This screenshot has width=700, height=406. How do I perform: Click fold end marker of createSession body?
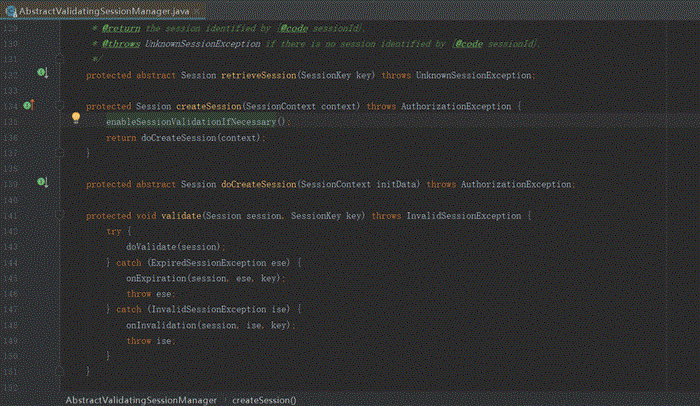click(59, 153)
